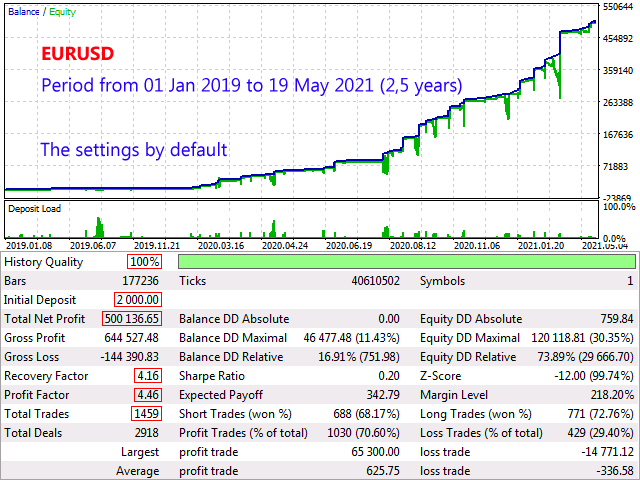Select Average loss trade value -336.58
640x480 pixels.
tap(615, 471)
